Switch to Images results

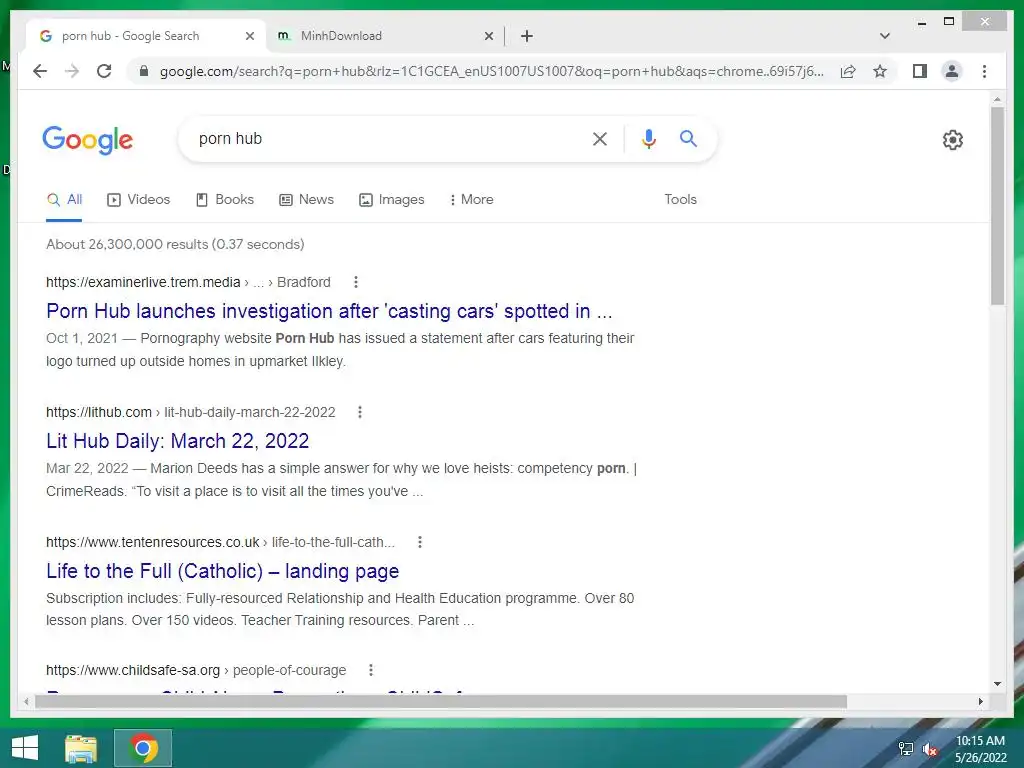[x=391, y=199]
